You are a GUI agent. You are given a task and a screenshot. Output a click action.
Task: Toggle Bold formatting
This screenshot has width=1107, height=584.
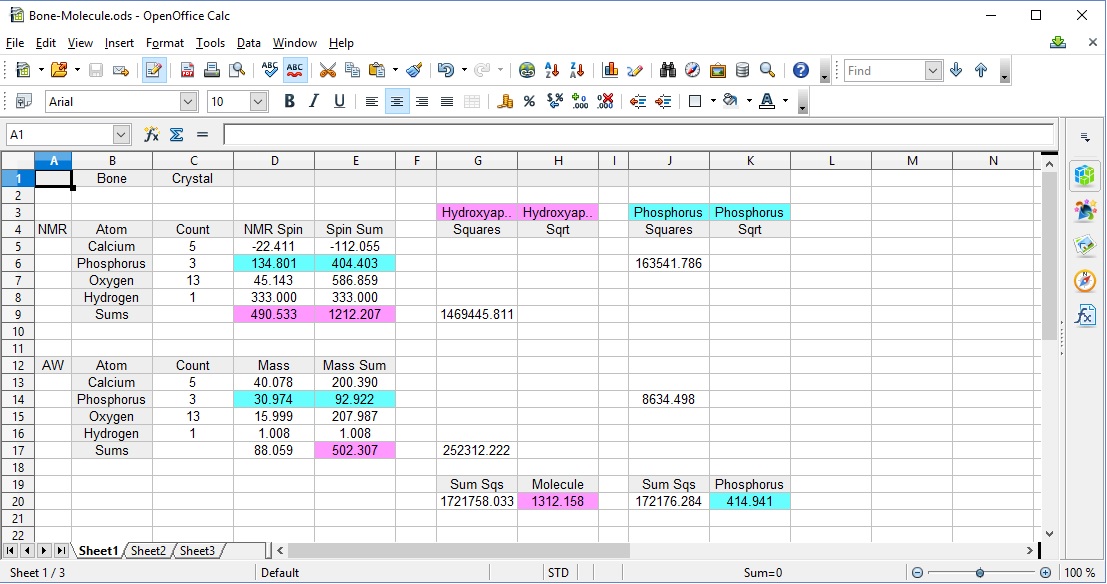(288, 101)
